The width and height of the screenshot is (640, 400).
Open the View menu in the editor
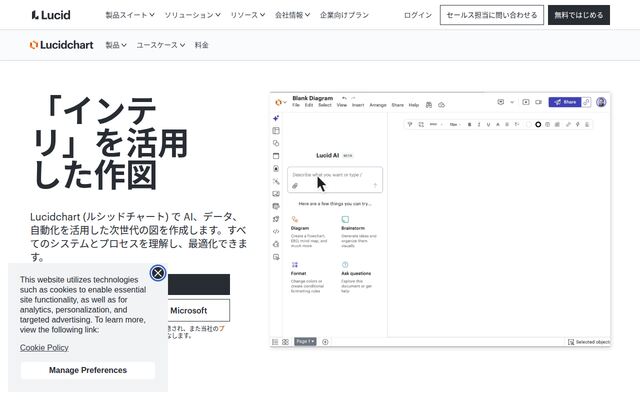click(342, 105)
